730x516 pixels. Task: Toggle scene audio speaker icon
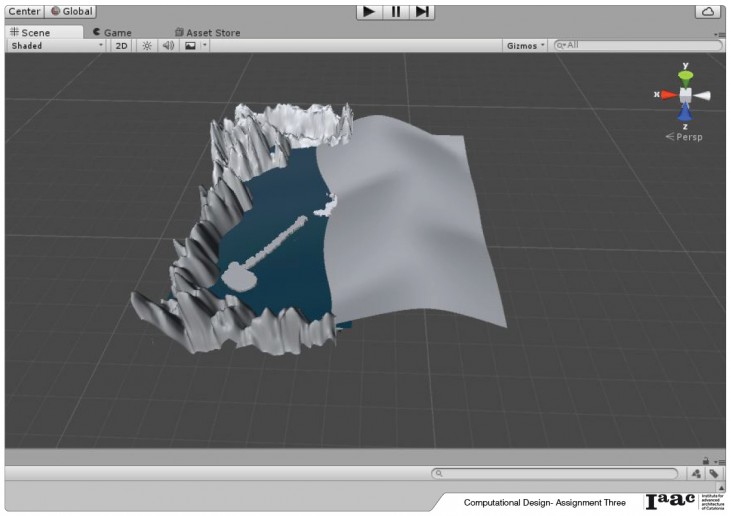168,45
